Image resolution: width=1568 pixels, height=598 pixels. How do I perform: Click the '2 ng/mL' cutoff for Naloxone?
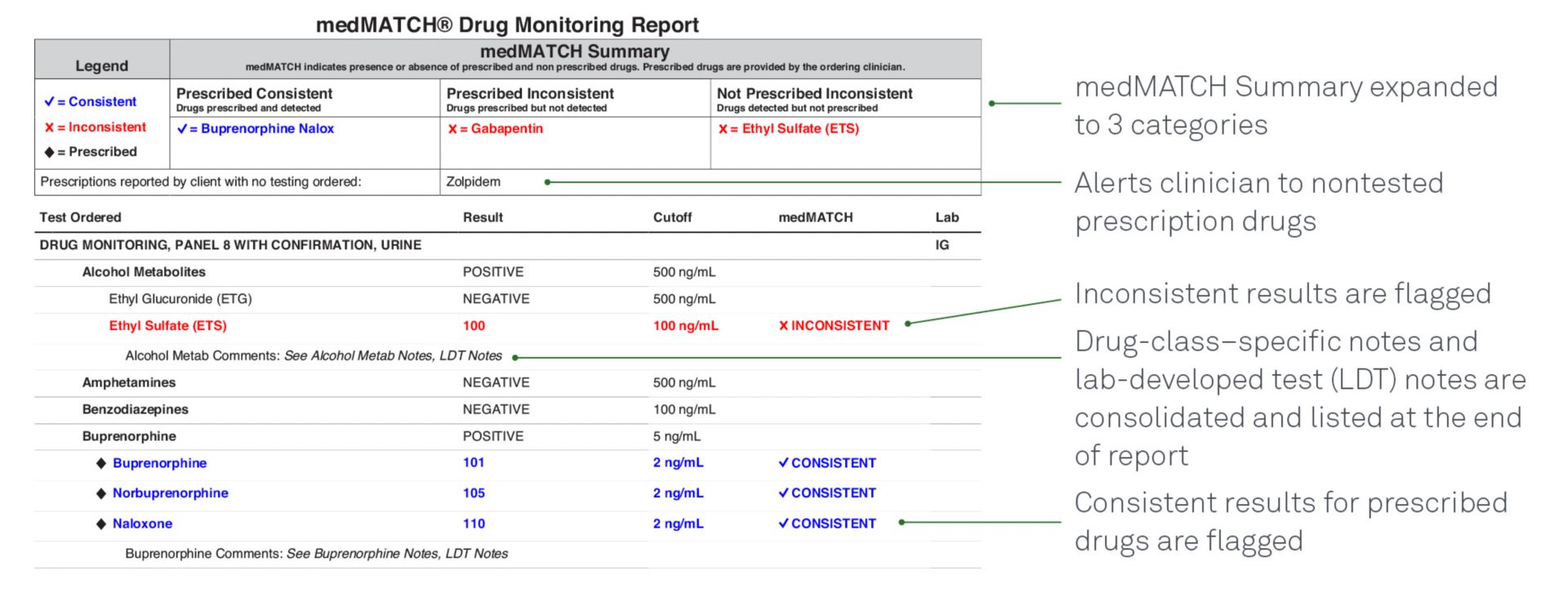point(679,523)
